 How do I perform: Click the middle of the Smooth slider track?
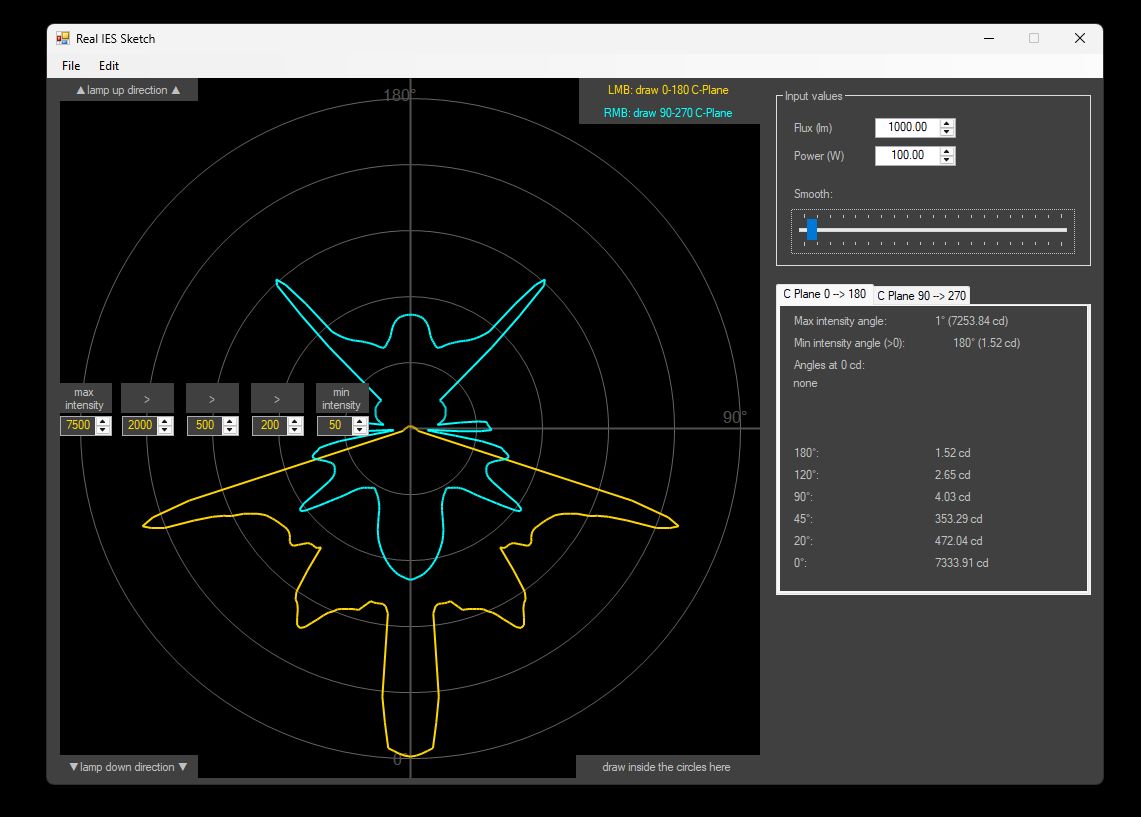(x=933, y=230)
